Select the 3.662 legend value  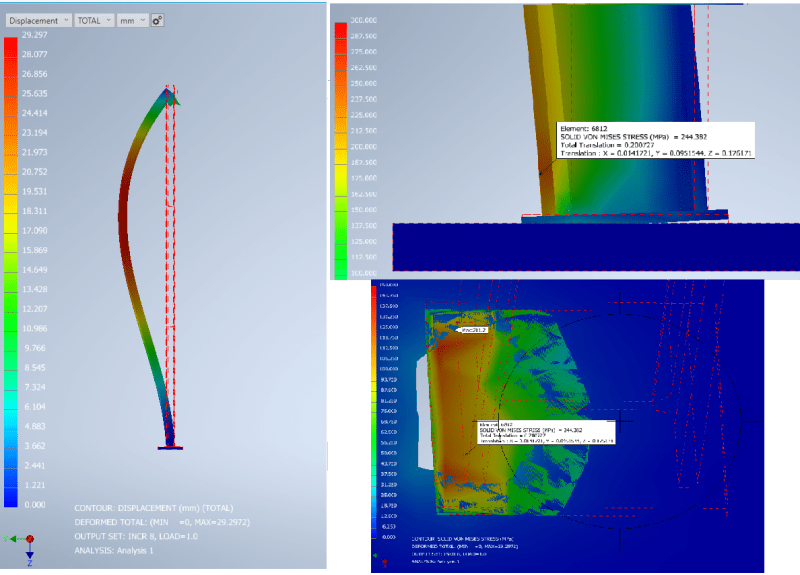point(35,446)
